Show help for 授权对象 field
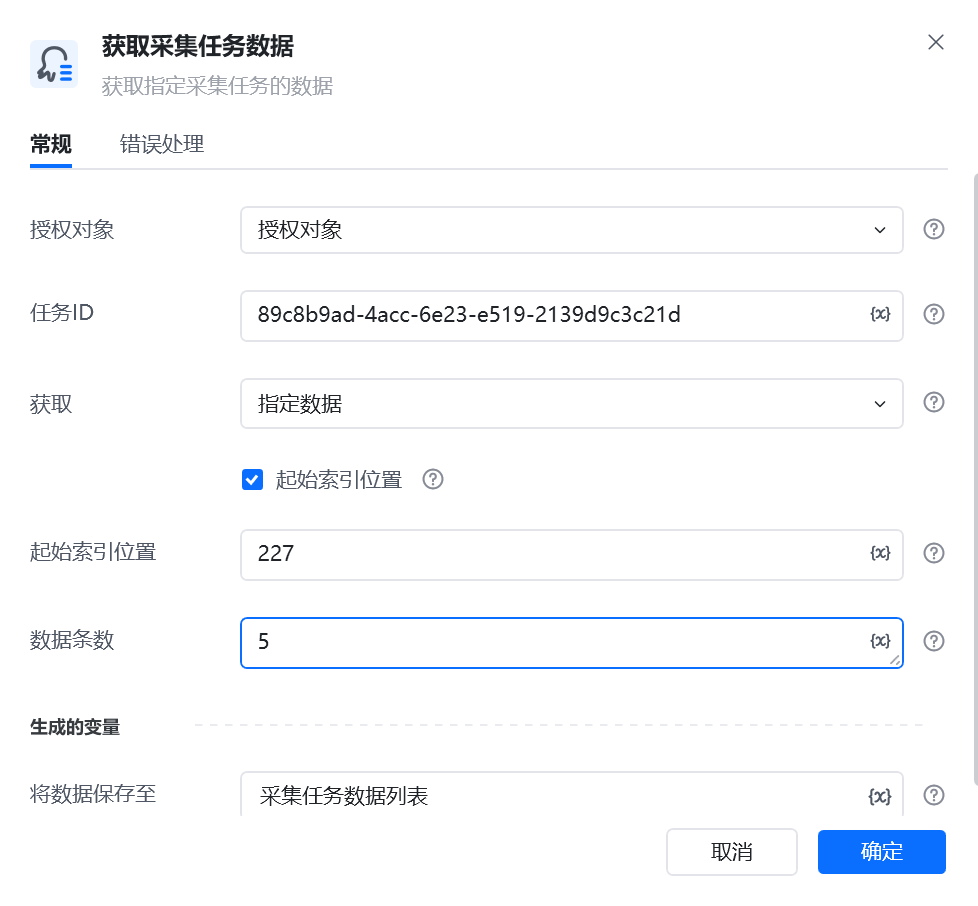 (933, 229)
